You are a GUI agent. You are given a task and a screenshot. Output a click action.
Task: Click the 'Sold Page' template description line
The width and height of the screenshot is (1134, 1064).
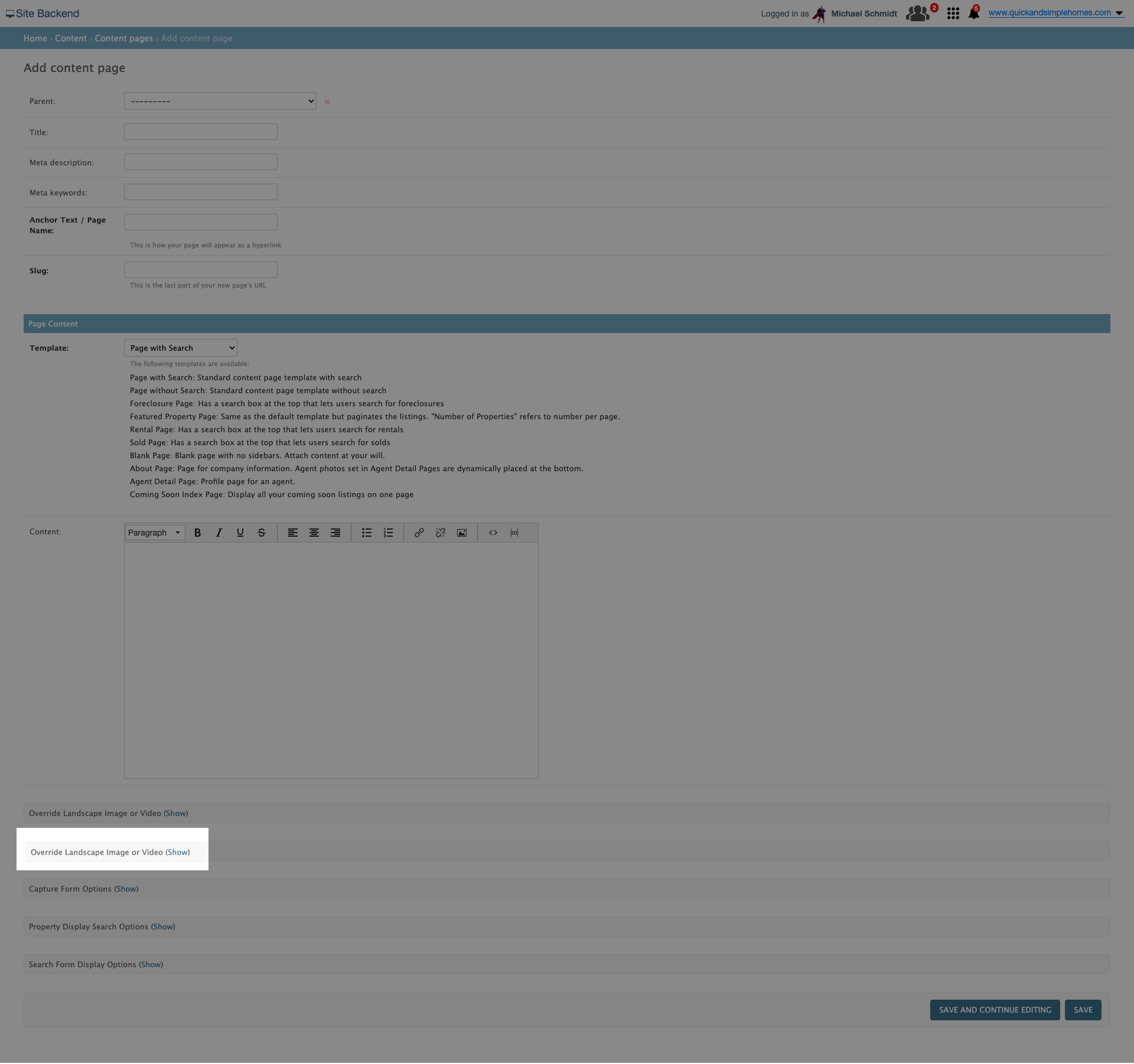click(x=260, y=443)
